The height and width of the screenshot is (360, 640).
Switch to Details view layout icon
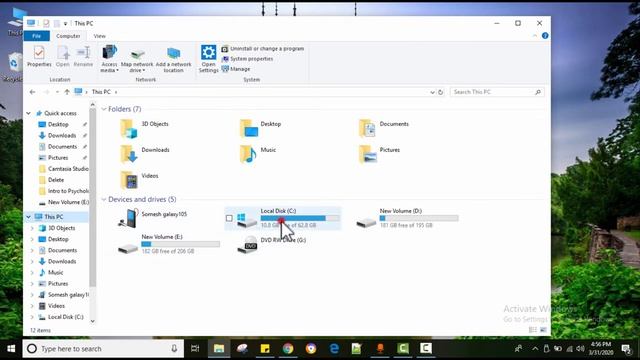tap(533, 330)
